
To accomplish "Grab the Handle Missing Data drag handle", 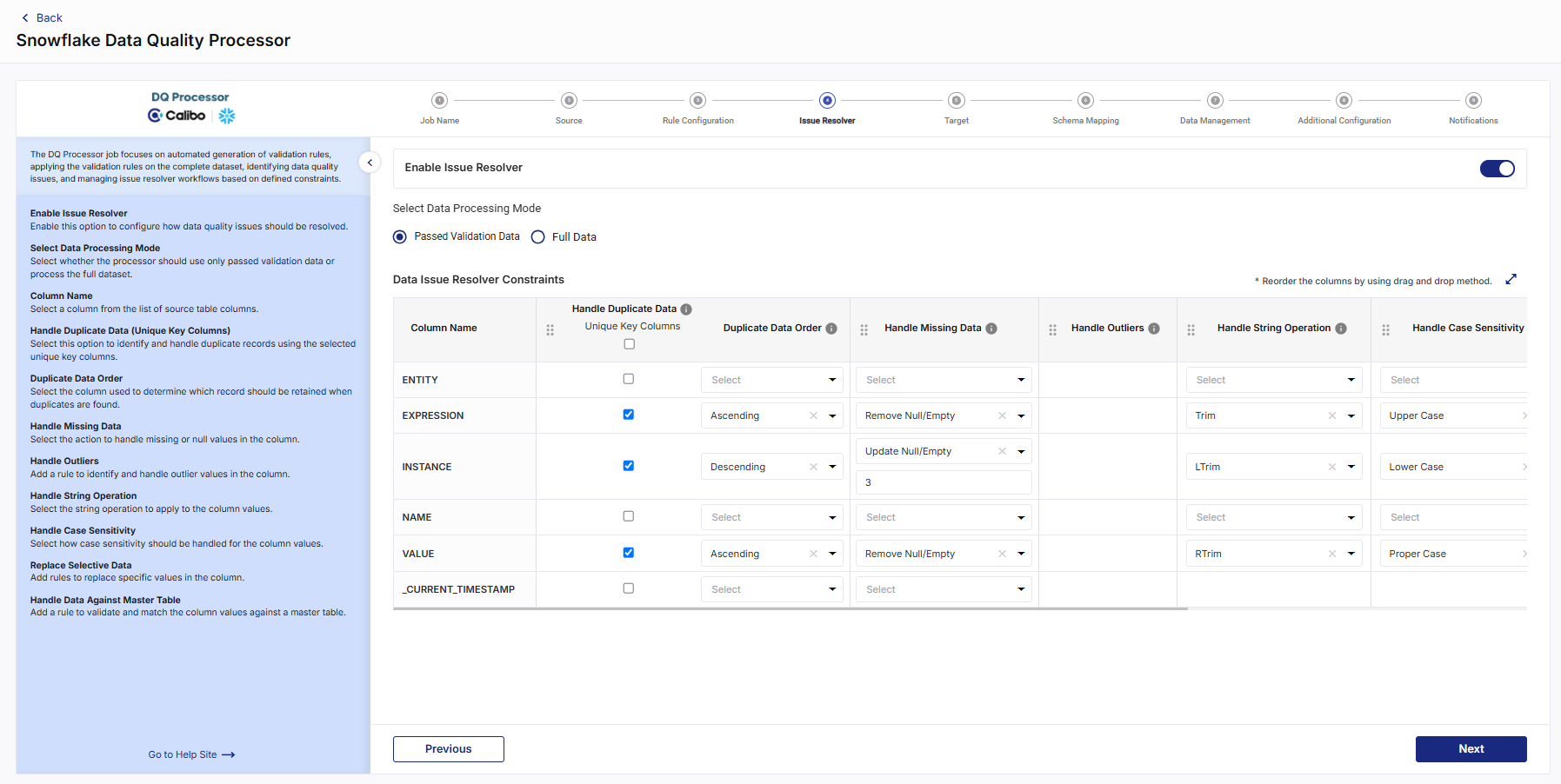I will click(x=864, y=330).
